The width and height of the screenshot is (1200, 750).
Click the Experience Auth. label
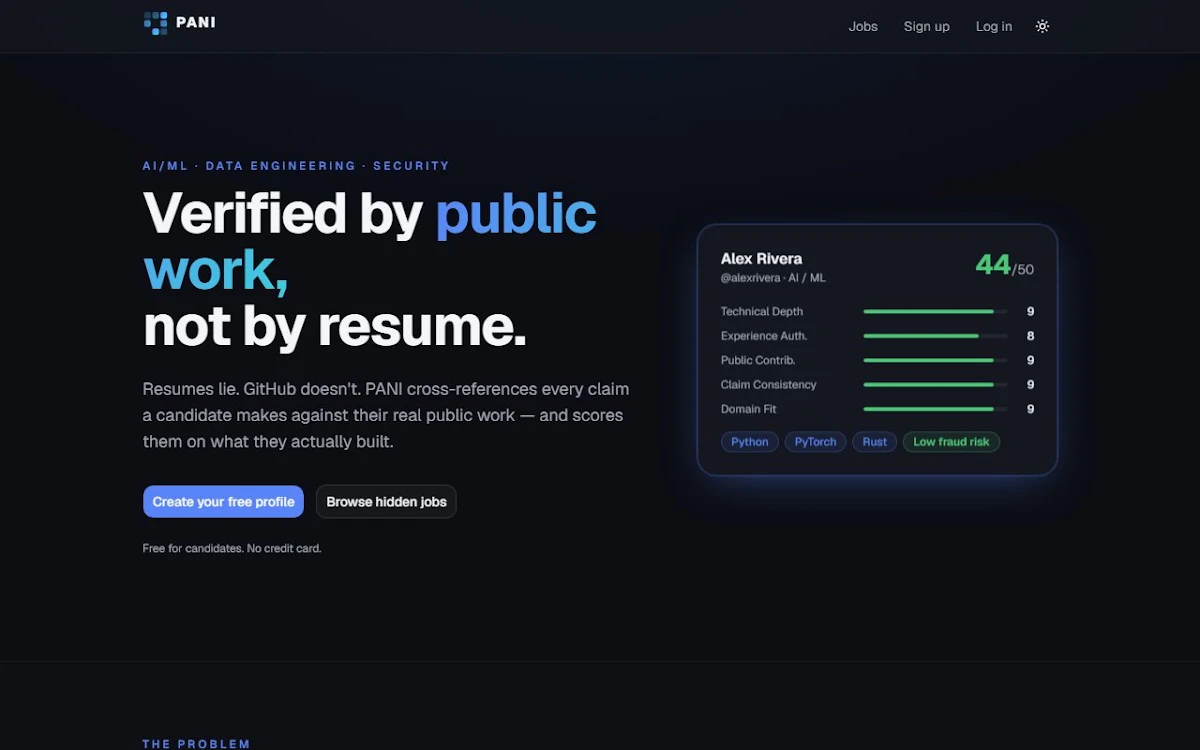764,336
